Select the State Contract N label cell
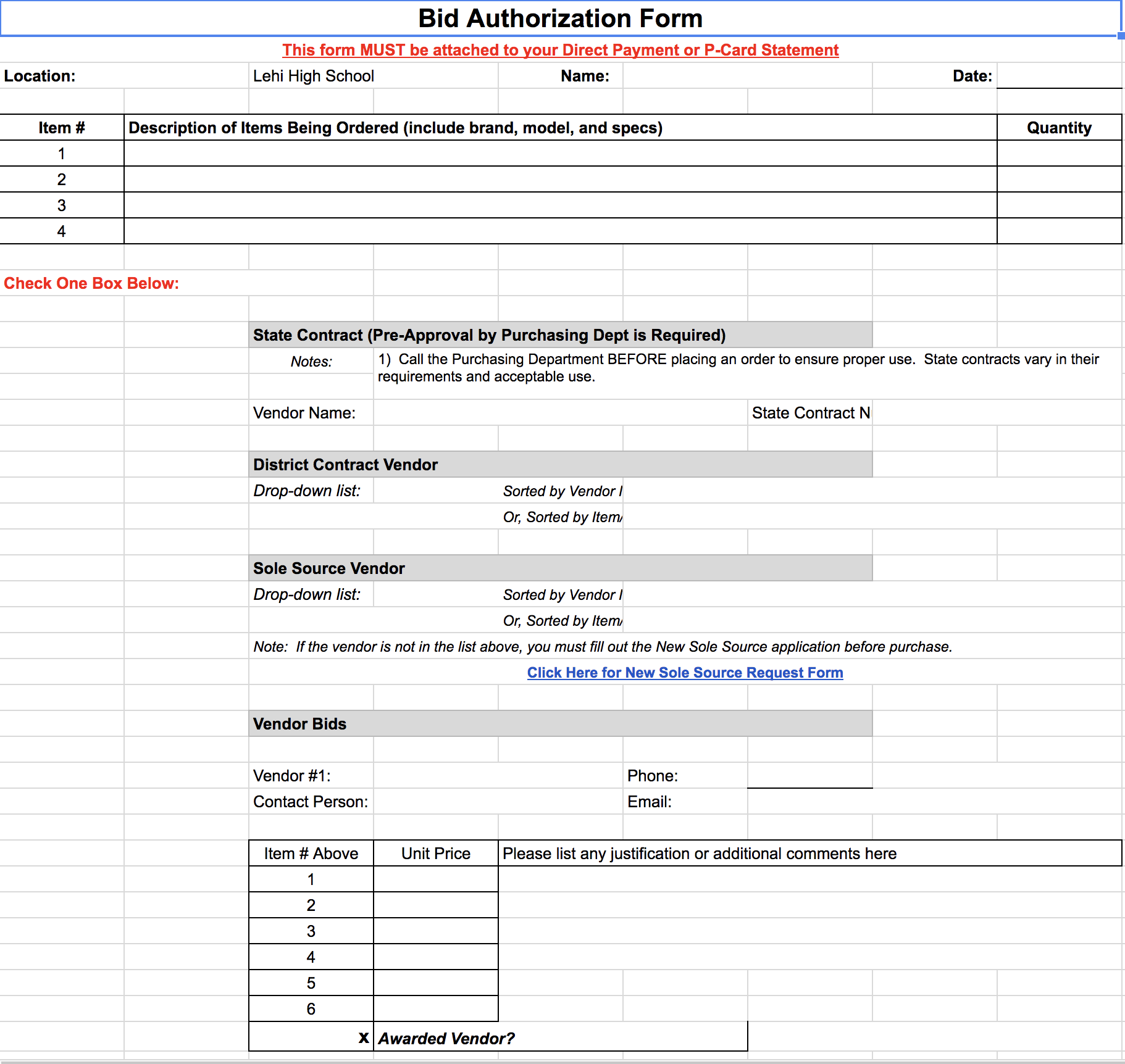Screen dimensions: 1125x1064 point(810,413)
